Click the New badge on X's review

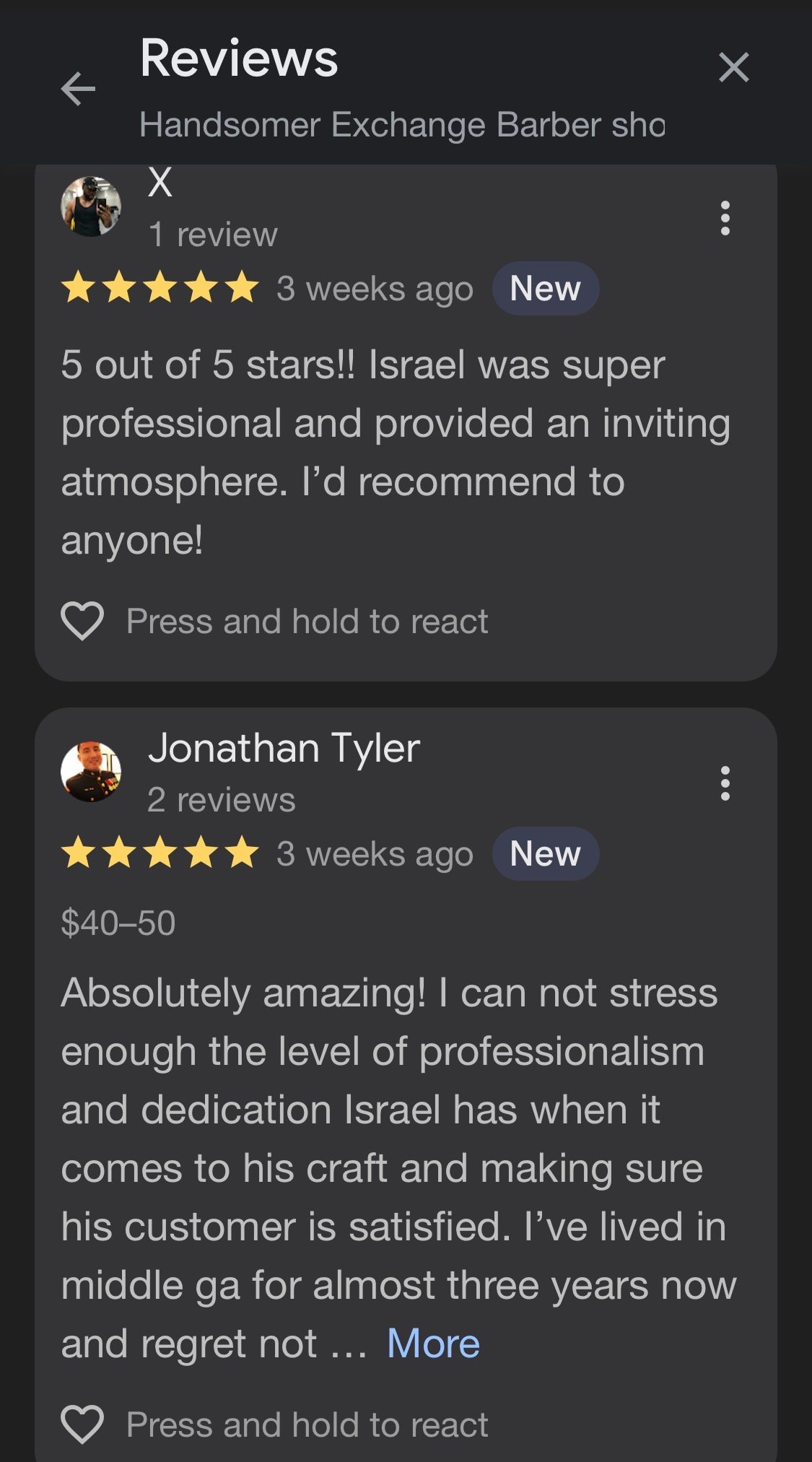click(x=545, y=289)
